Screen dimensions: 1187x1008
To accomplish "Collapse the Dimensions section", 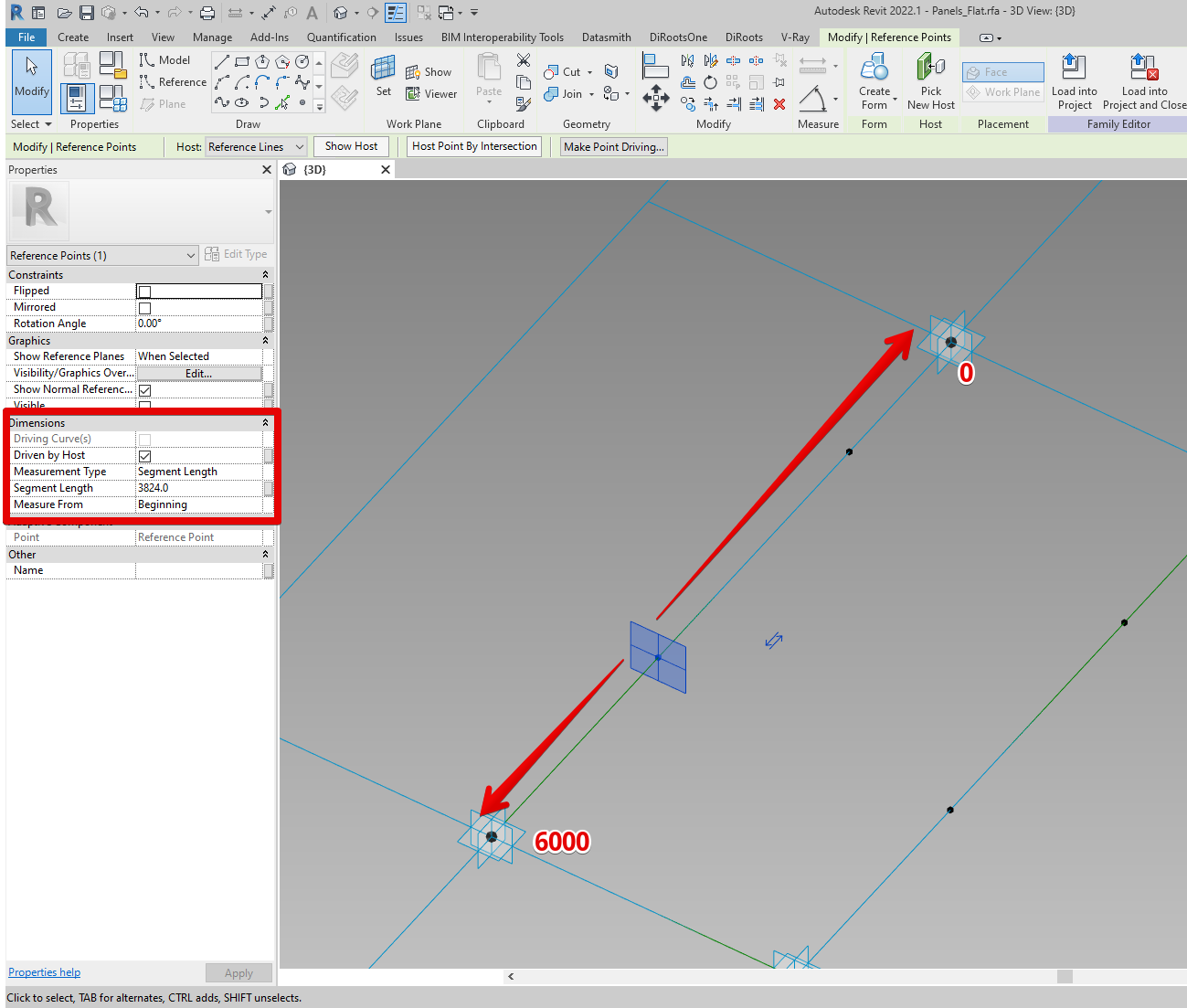I will (x=266, y=423).
